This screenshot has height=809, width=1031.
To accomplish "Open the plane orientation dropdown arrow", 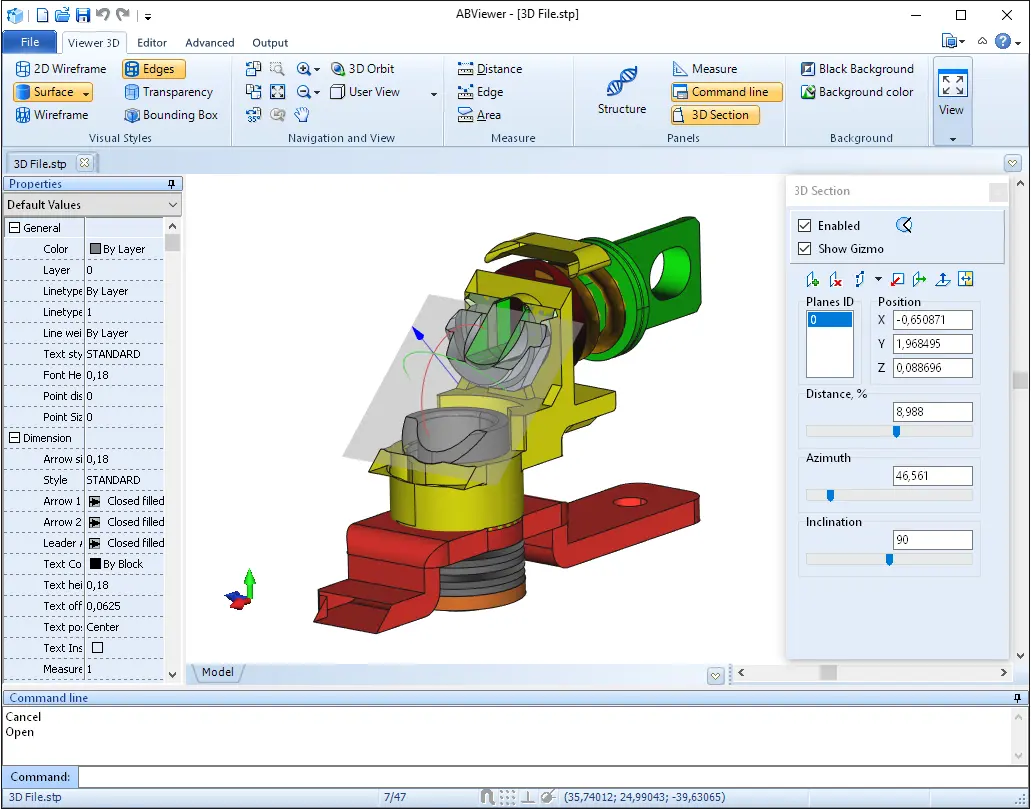I will coord(878,280).
